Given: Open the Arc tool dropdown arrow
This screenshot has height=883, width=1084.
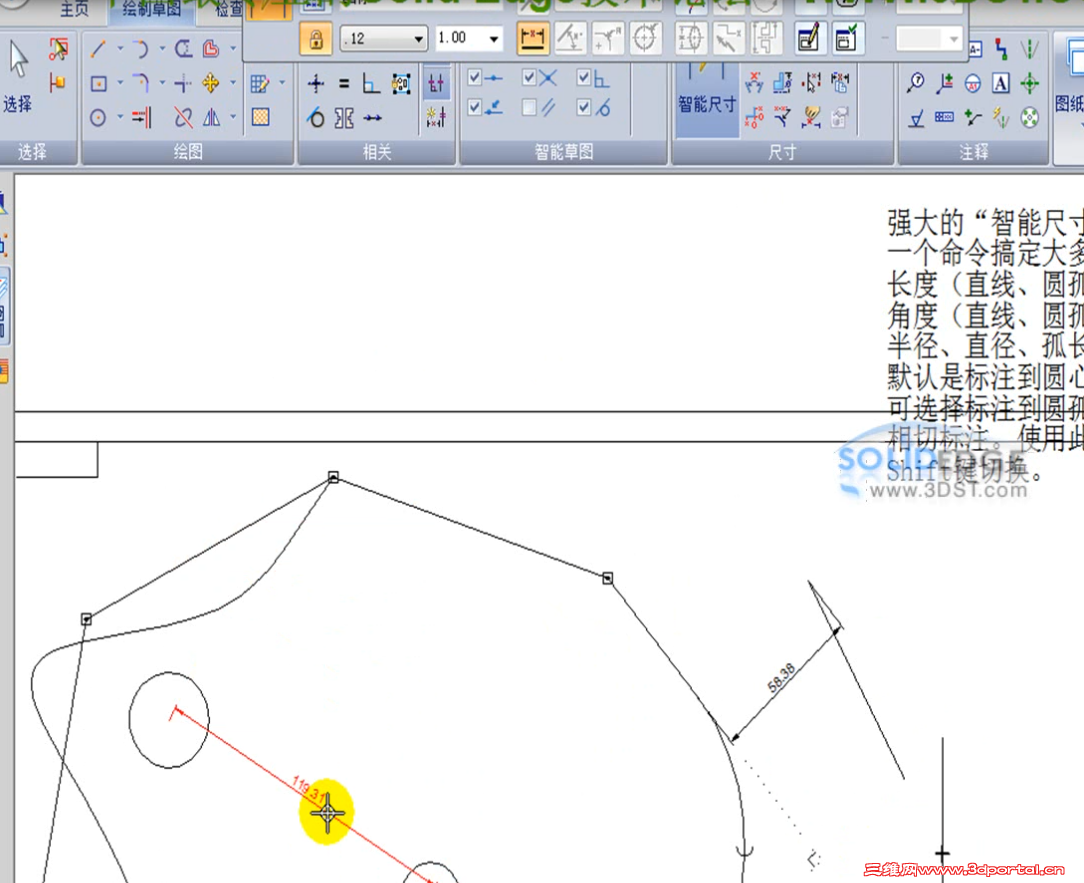Looking at the screenshot, I should 162,49.
